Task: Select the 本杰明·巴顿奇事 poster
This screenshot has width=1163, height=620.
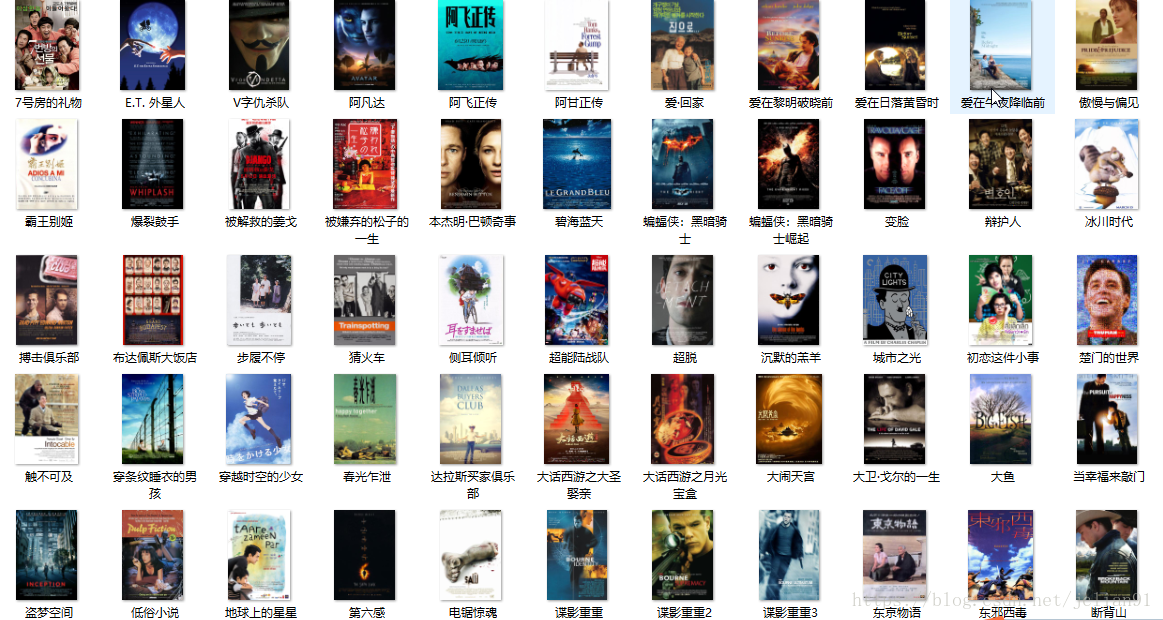Action: point(471,164)
